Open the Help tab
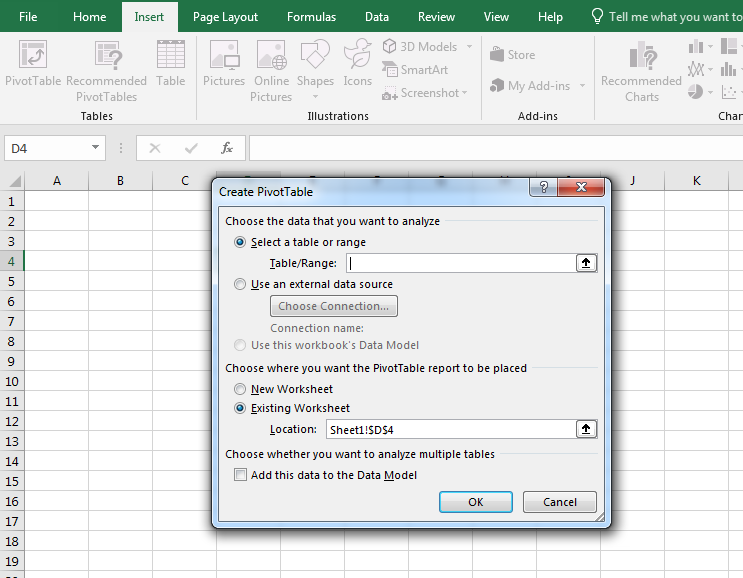This screenshot has height=578, width=743. point(550,17)
